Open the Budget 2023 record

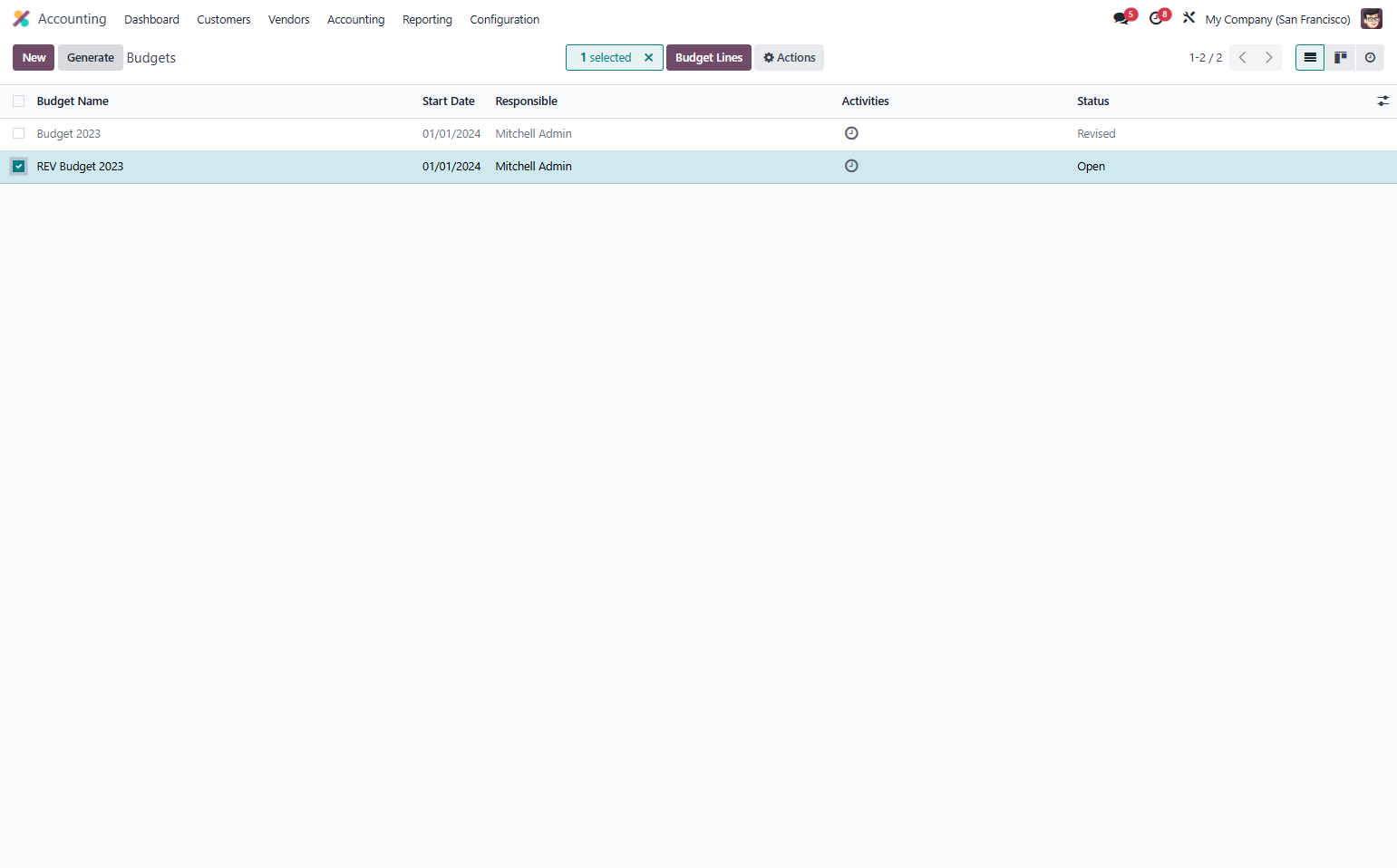click(69, 133)
